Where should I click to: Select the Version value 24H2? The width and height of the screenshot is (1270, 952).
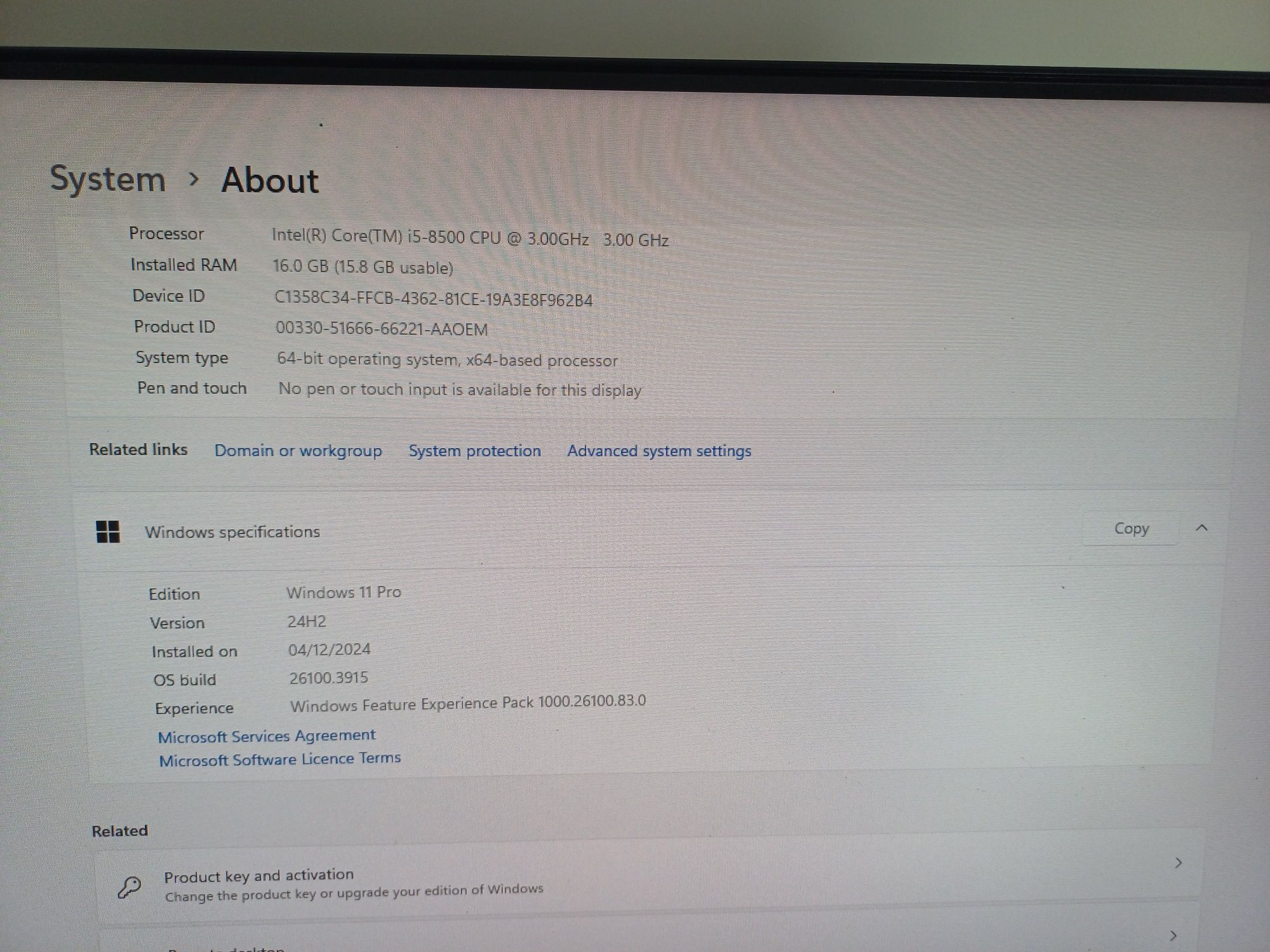tap(306, 621)
